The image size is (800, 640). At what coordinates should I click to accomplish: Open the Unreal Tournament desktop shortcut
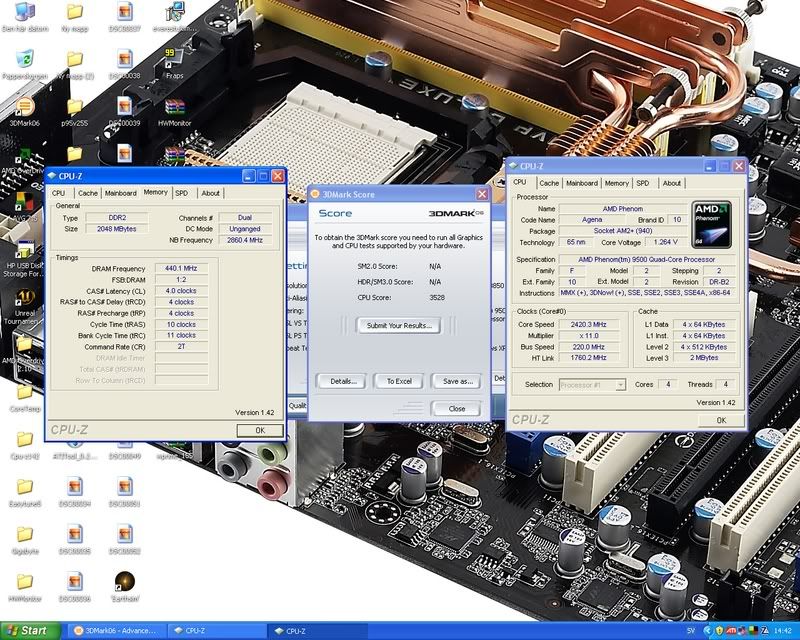click(23, 298)
